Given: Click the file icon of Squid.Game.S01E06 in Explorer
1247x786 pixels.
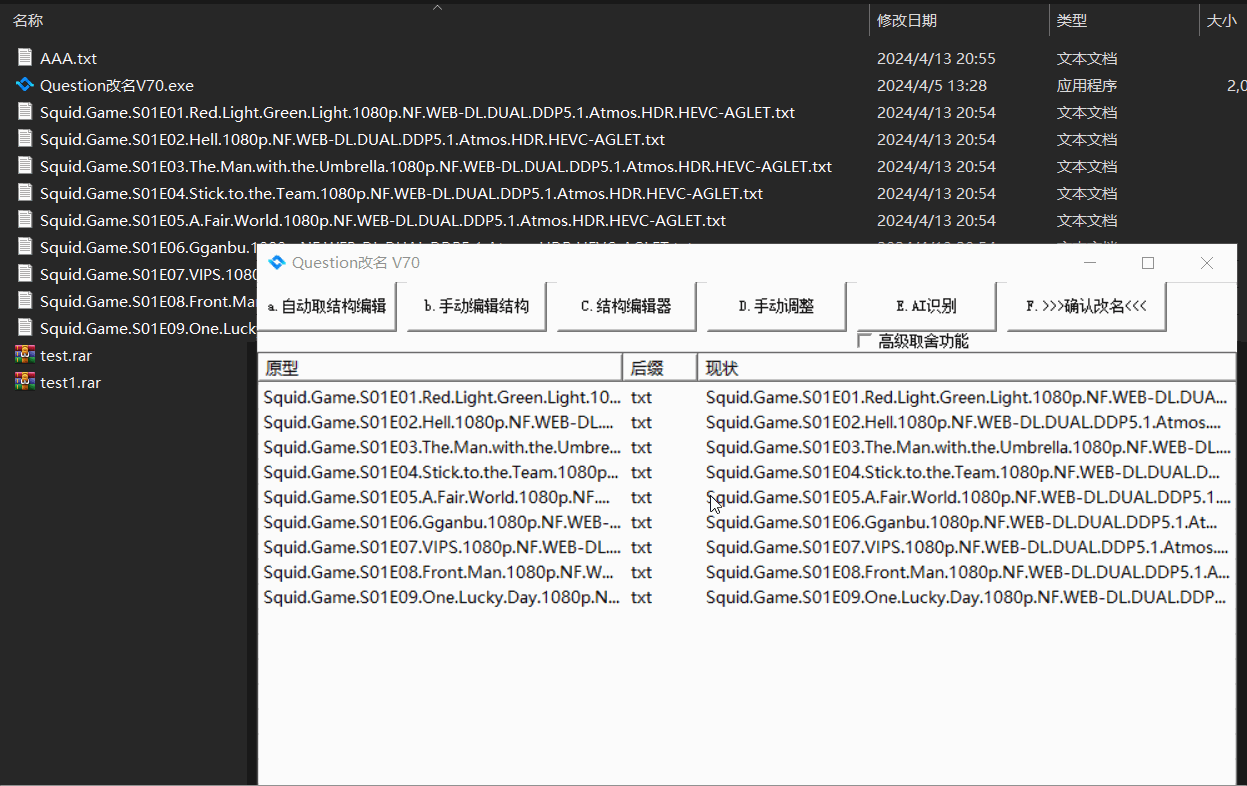Looking at the screenshot, I should coord(25,247).
